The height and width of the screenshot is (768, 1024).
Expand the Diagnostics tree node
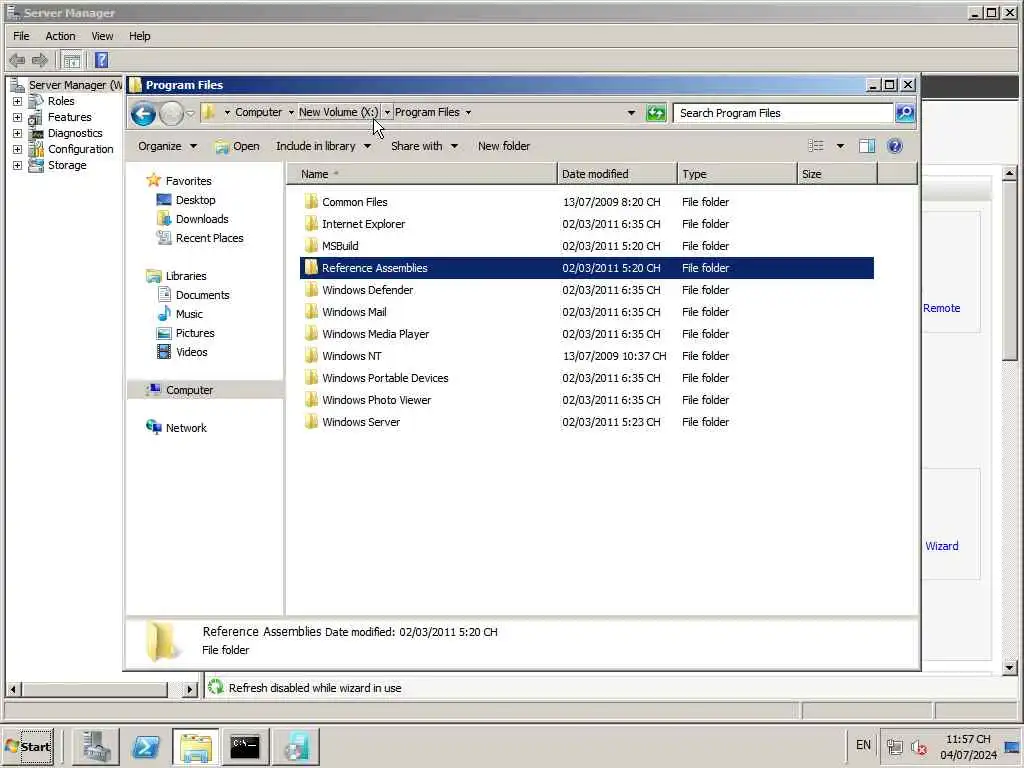click(x=18, y=133)
